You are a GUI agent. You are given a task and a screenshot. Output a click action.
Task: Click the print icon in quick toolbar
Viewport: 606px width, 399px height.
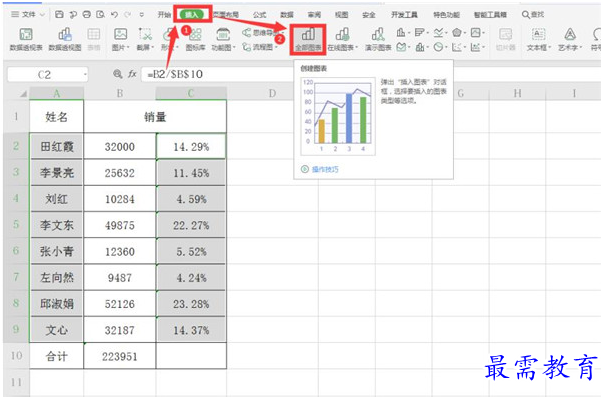(87, 14)
